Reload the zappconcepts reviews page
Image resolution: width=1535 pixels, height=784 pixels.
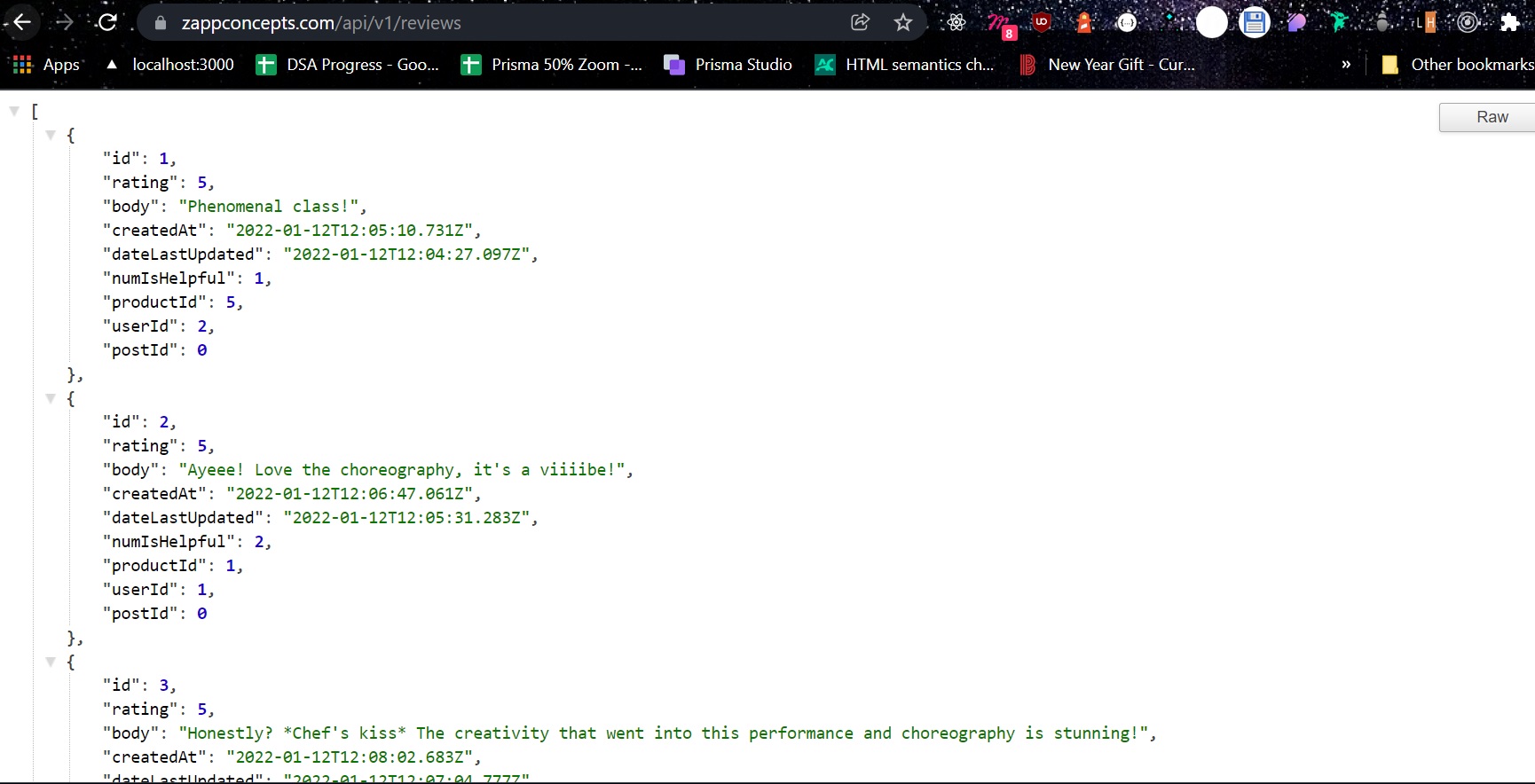107,22
